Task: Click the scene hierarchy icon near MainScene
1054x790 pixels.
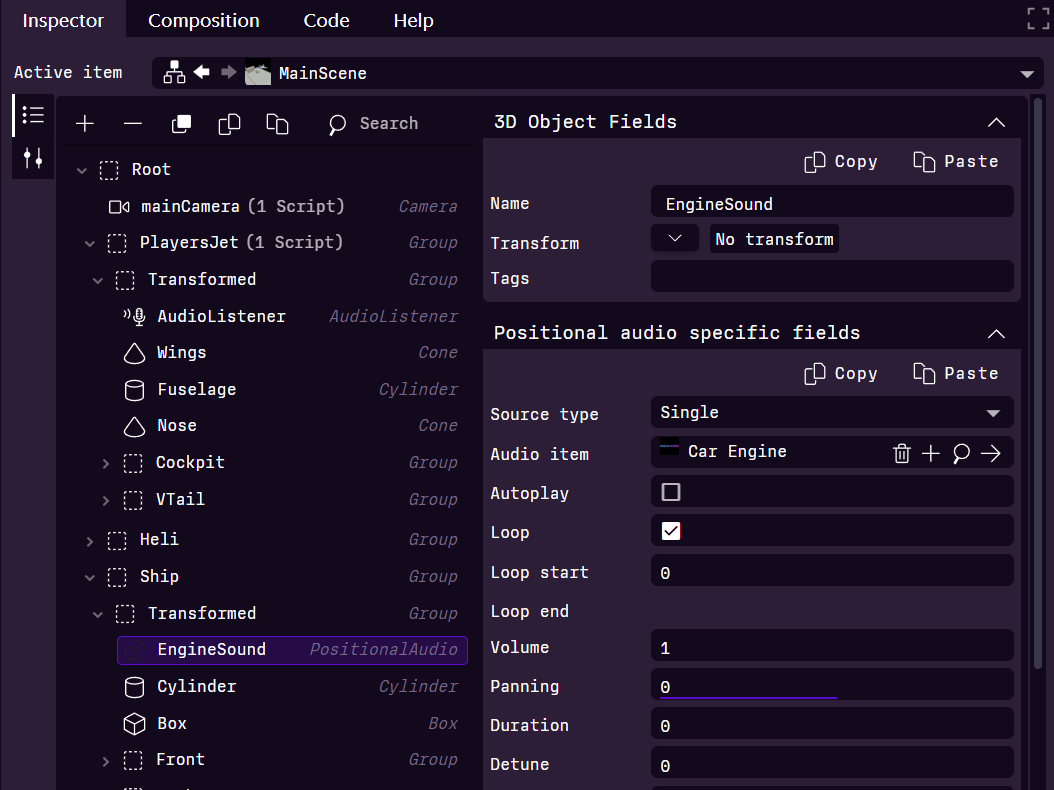Action: click(x=173, y=72)
